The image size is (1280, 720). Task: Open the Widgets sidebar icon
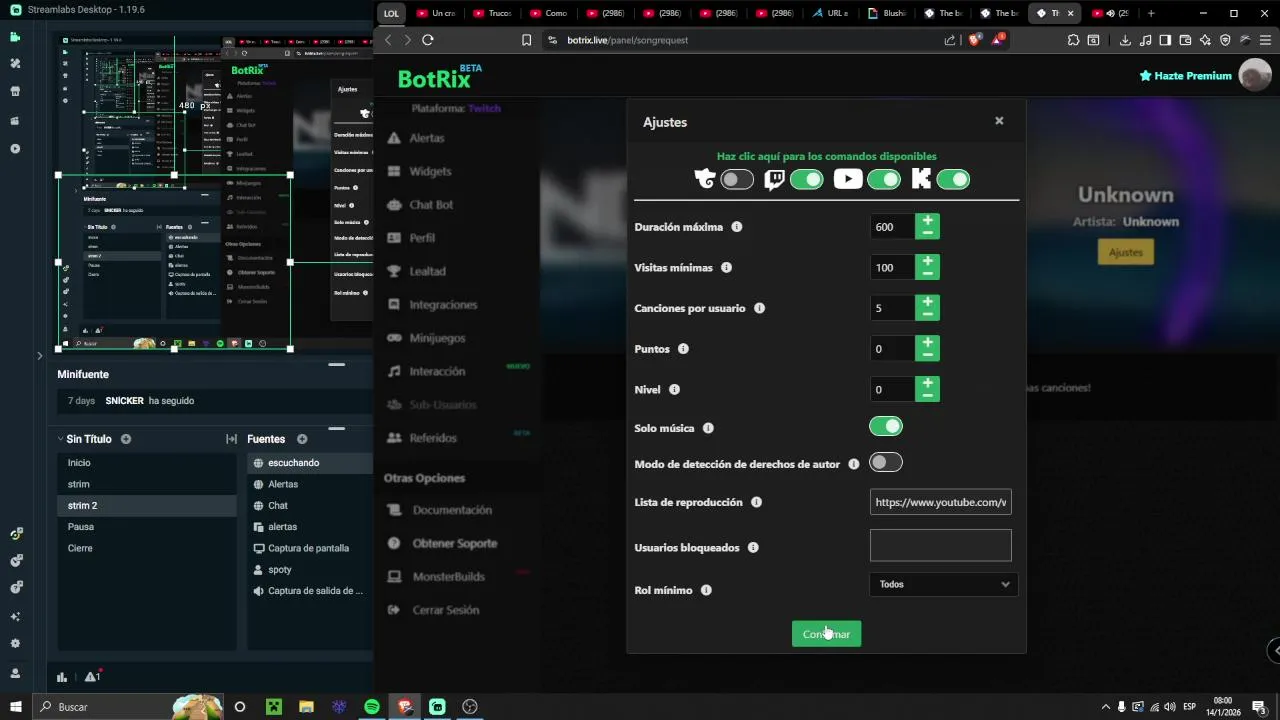394,171
